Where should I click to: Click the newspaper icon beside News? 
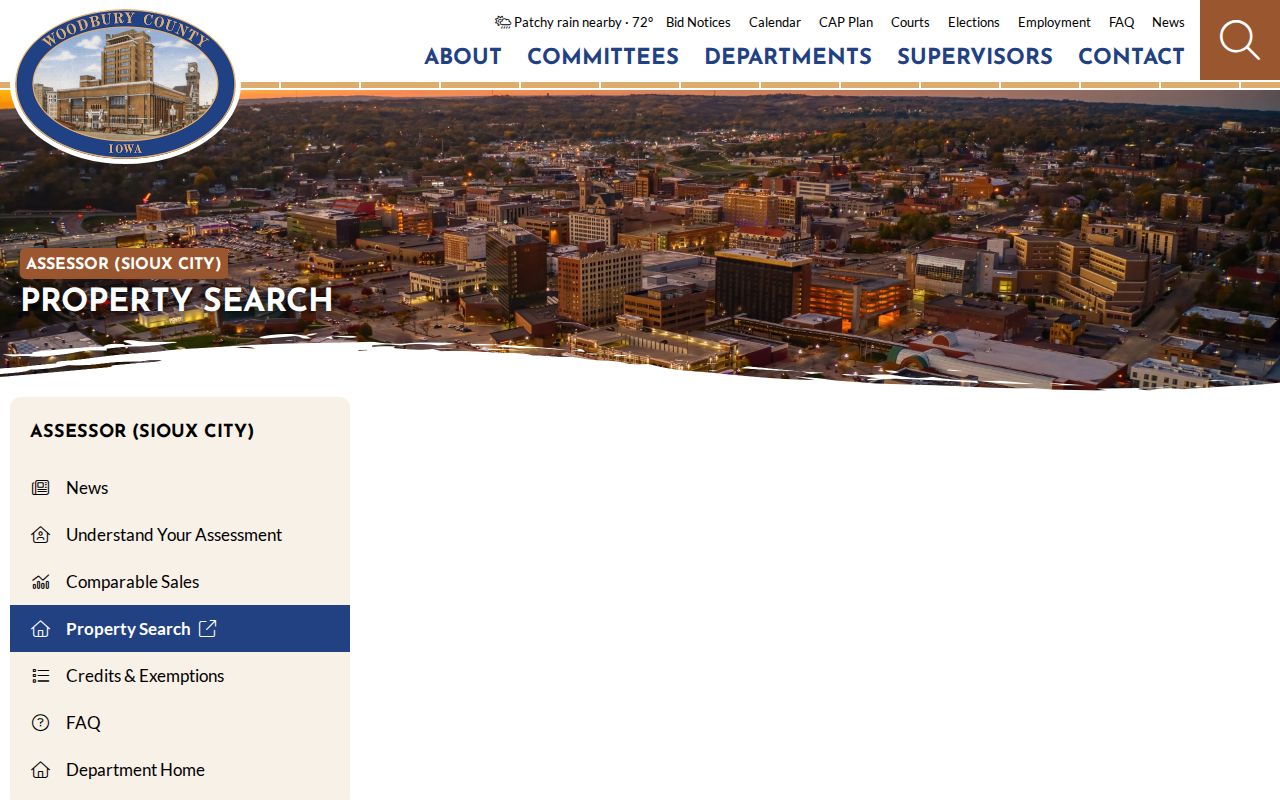(x=40, y=488)
